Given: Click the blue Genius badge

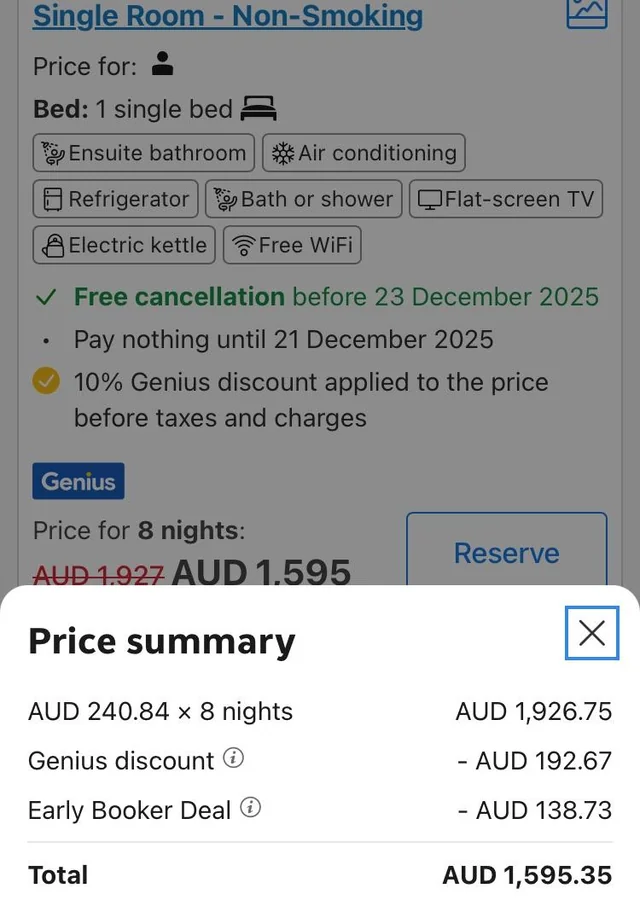Looking at the screenshot, I should pos(78,481).
